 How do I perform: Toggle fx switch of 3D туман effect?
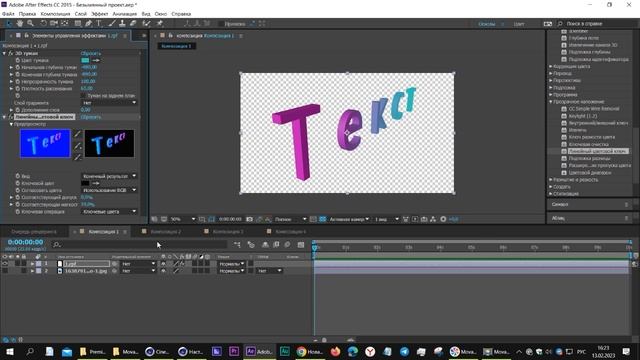pos(11,53)
